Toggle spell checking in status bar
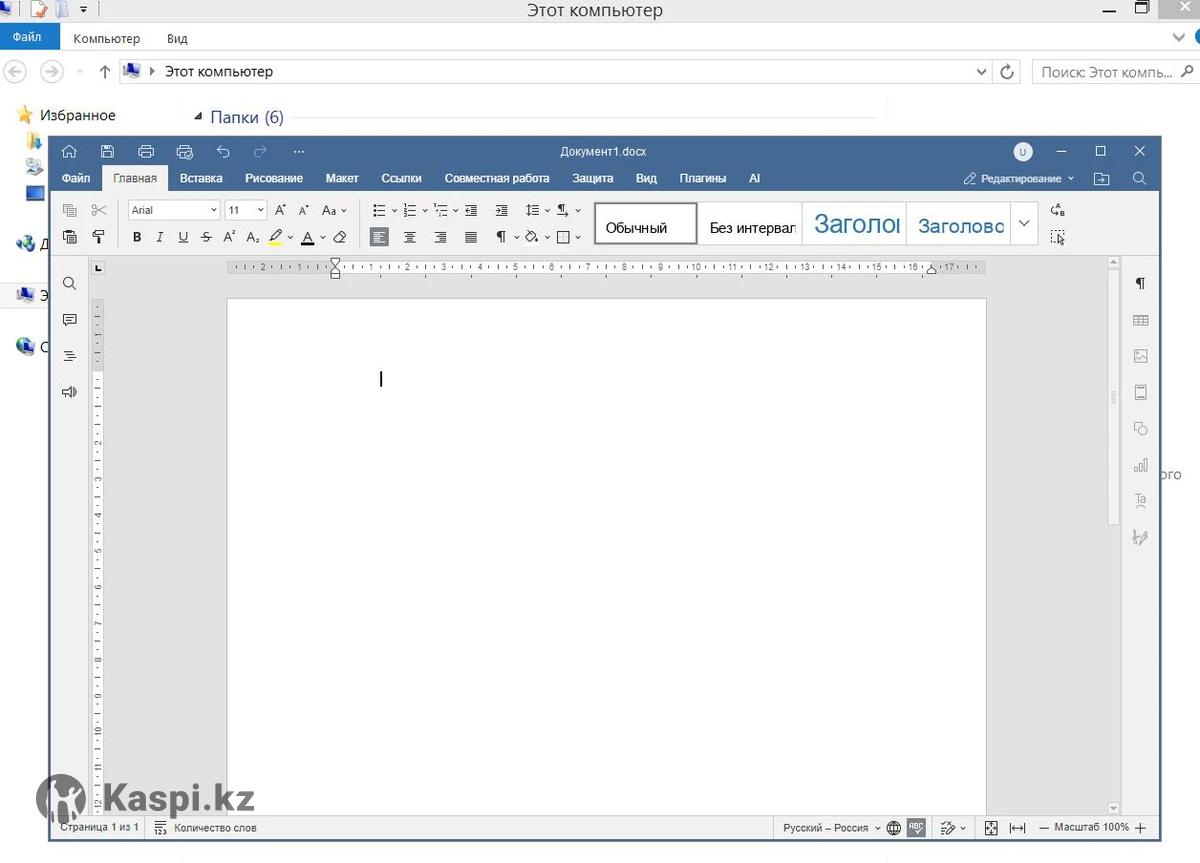1200x863 pixels. [x=916, y=828]
